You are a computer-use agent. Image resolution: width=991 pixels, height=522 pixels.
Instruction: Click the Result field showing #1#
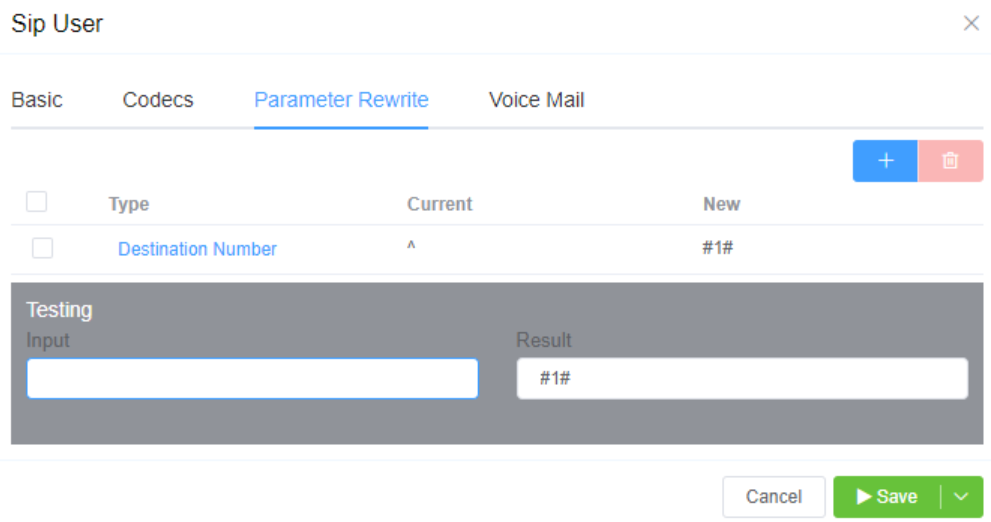(x=742, y=379)
